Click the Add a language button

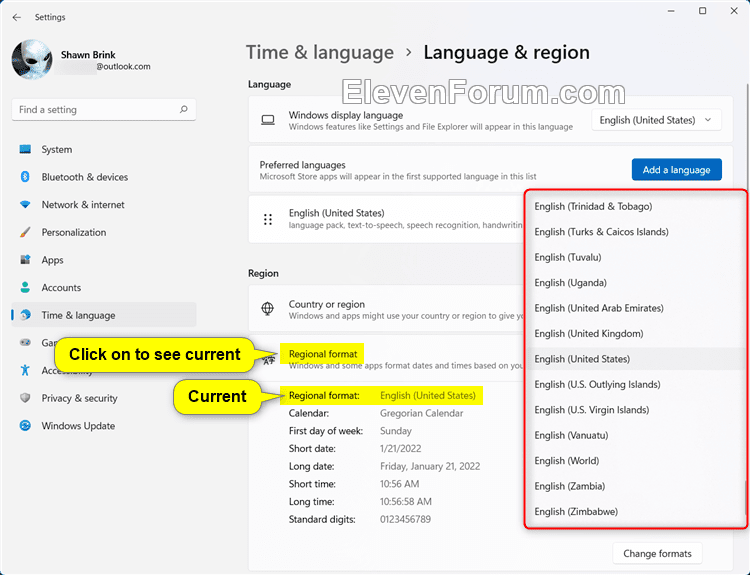pos(676,170)
